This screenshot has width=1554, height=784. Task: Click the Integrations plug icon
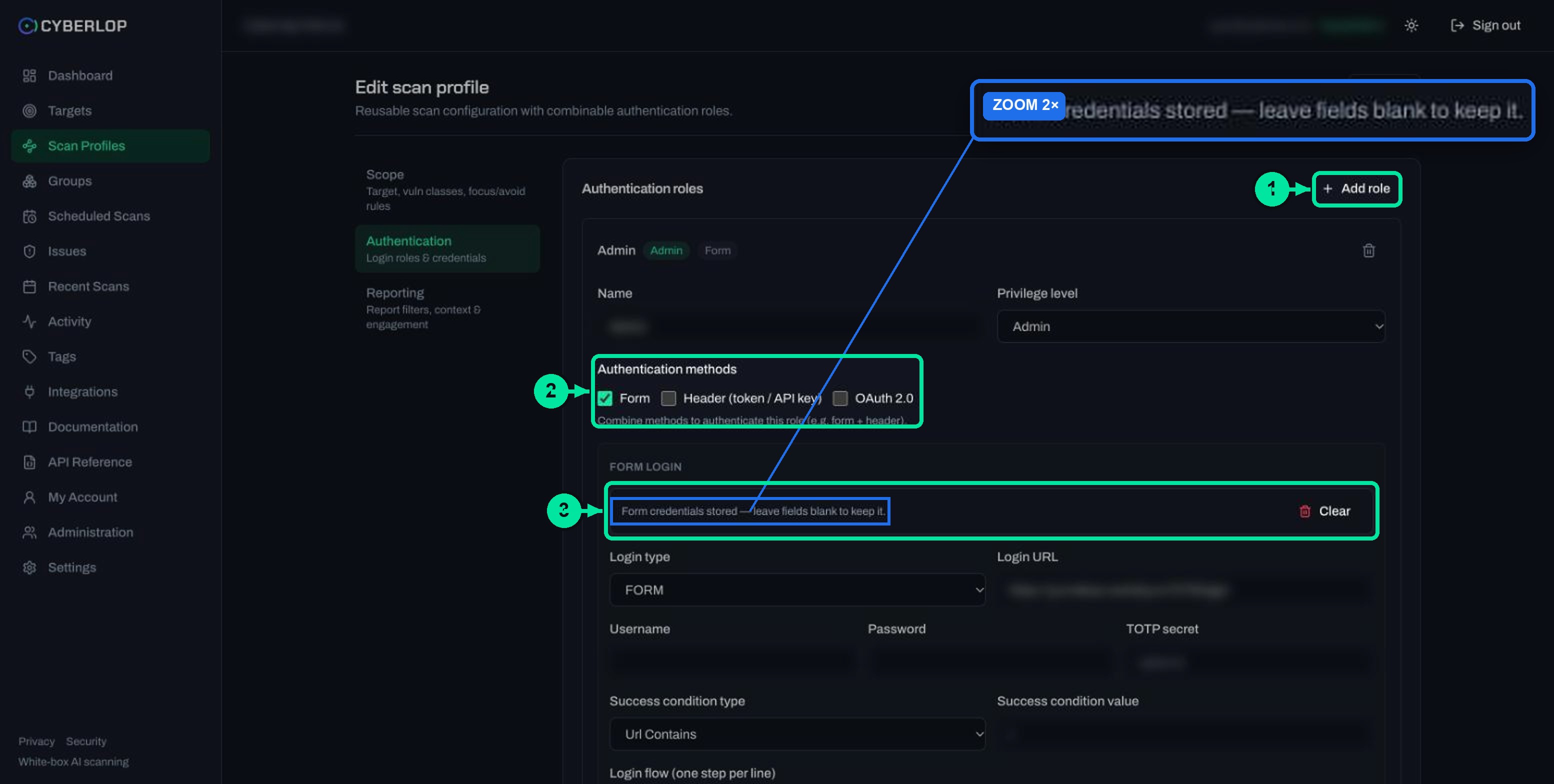tap(29, 391)
